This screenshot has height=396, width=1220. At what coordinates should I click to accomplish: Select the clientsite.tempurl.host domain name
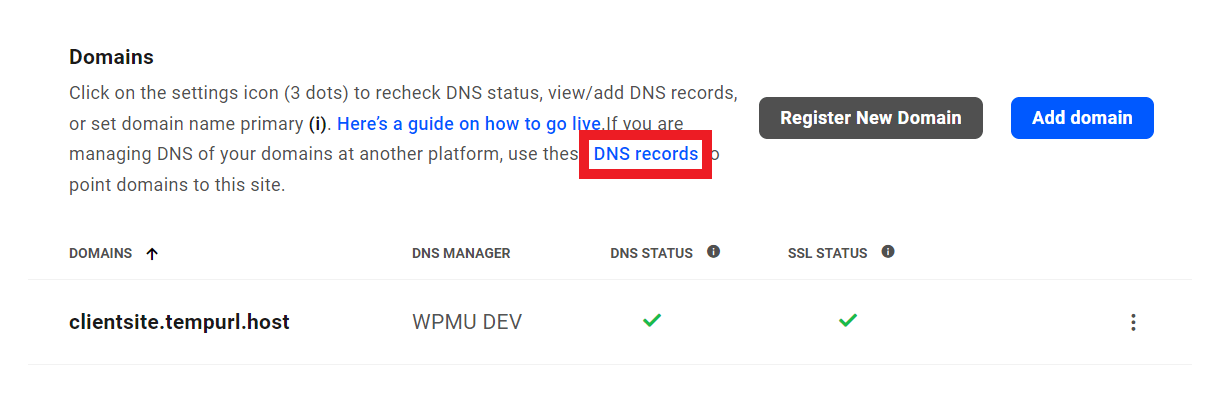(x=179, y=322)
